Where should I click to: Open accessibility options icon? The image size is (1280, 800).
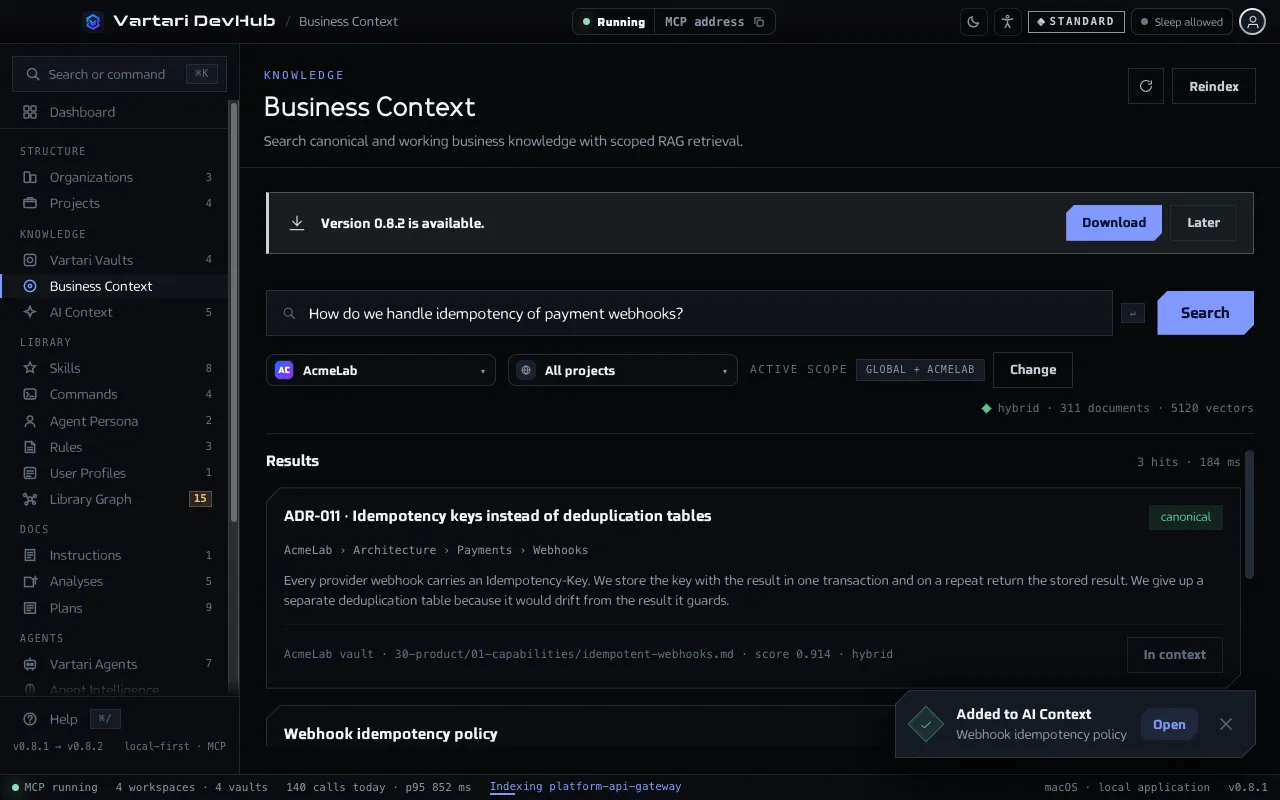coord(1007,22)
